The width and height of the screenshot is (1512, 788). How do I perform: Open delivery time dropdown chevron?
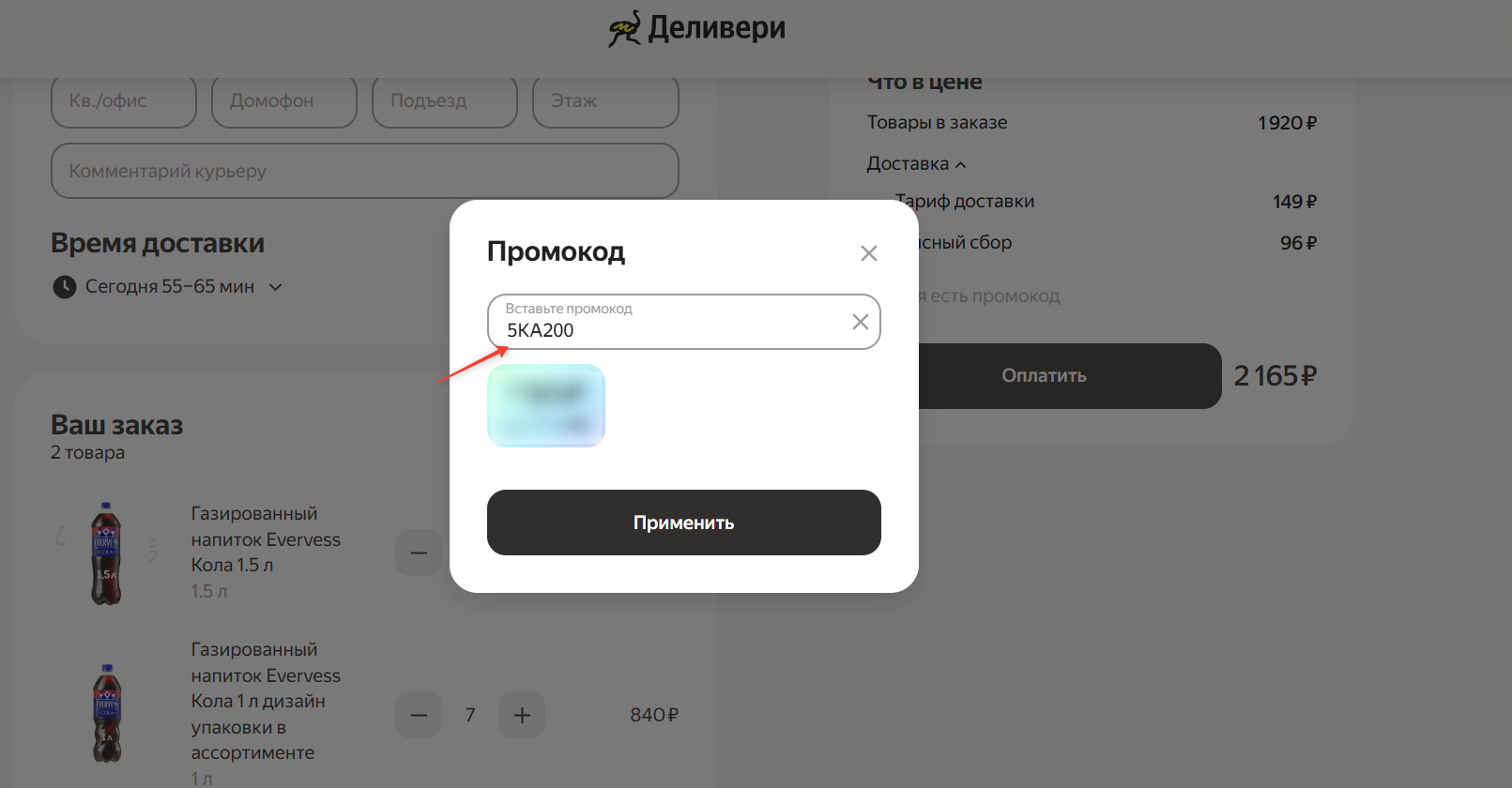coord(276,287)
